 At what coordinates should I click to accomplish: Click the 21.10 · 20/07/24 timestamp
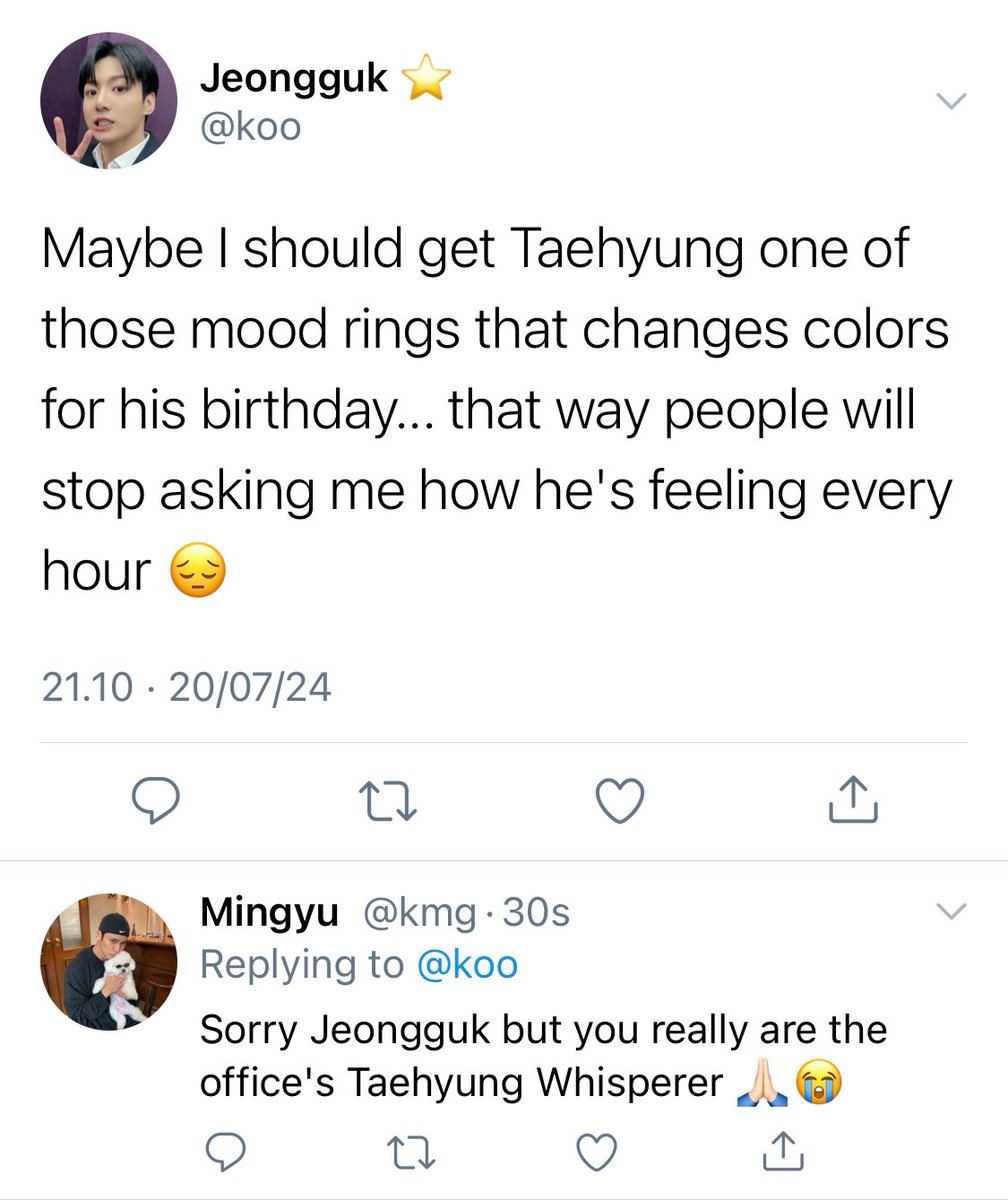(186, 687)
